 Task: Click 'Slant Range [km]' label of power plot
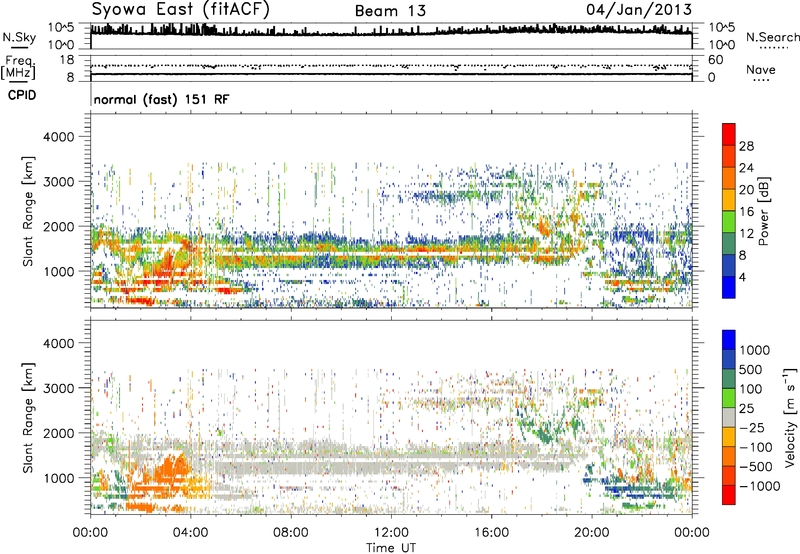(28, 211)
